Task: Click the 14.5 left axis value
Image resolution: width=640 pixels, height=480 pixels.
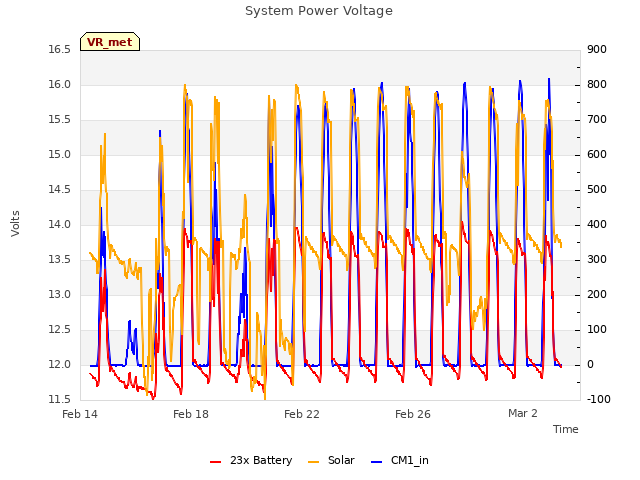Action: (x=60, y=190)
